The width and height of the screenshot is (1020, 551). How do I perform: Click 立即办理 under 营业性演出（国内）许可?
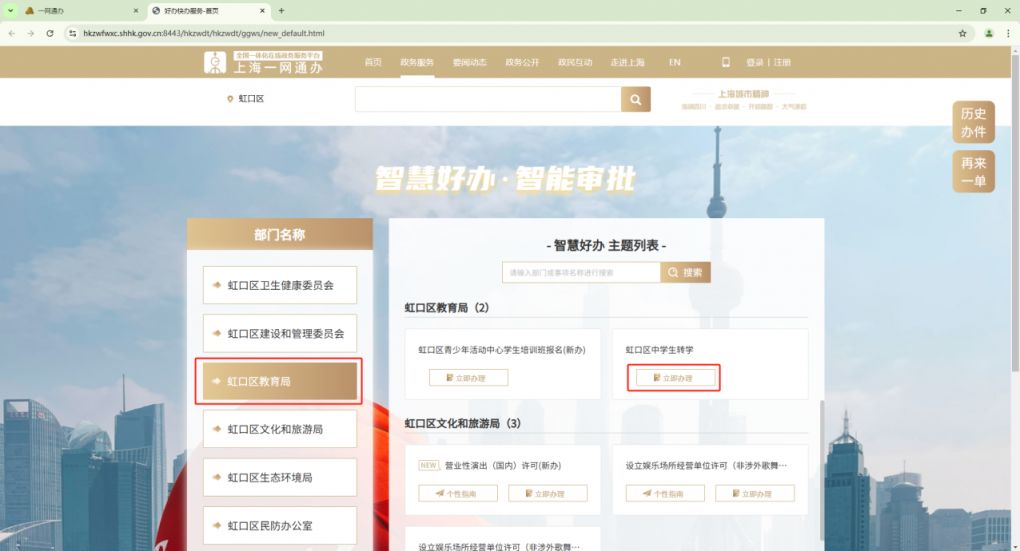[x=548, y=494]
